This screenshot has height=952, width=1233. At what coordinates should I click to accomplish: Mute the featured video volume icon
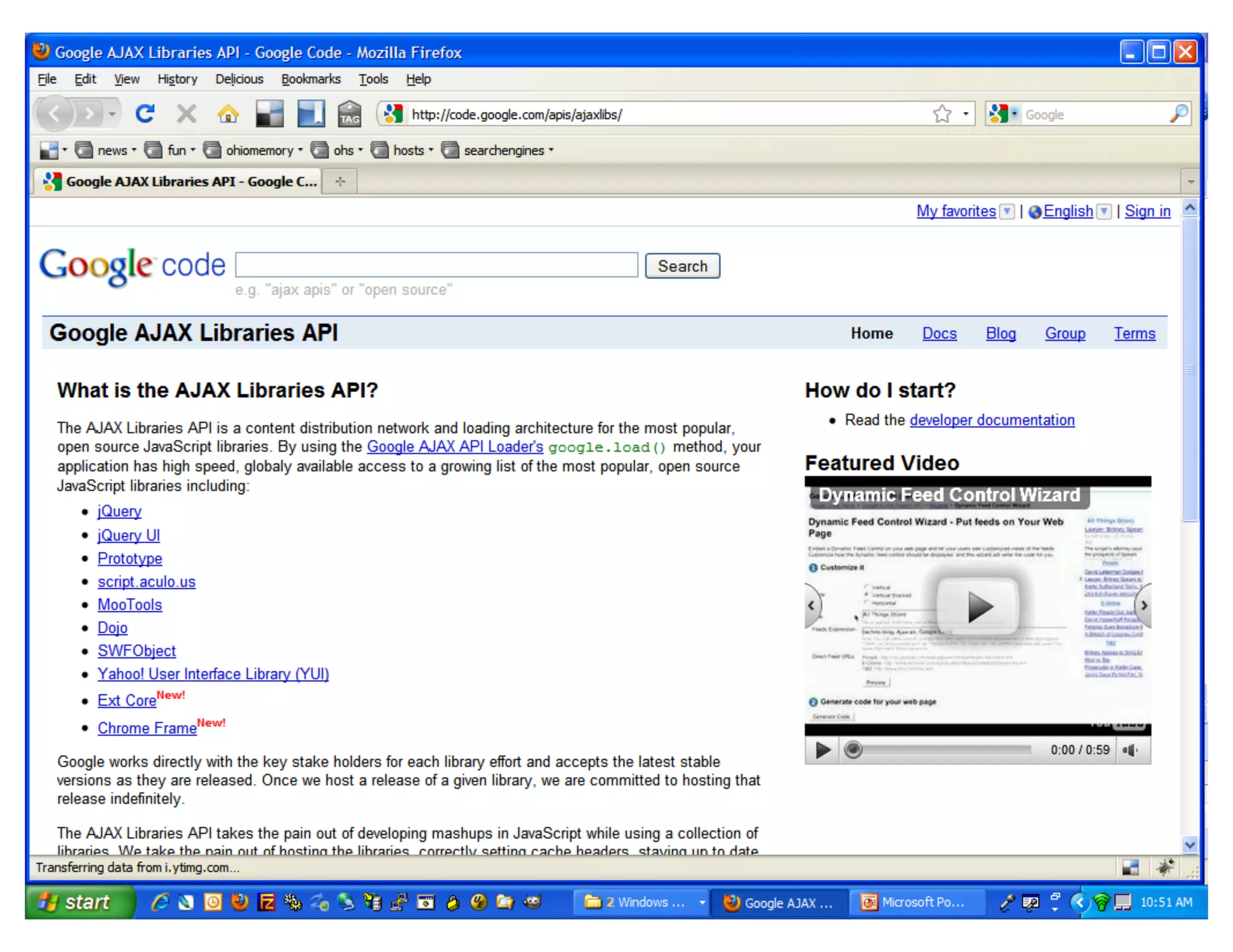coord(1130,750)
